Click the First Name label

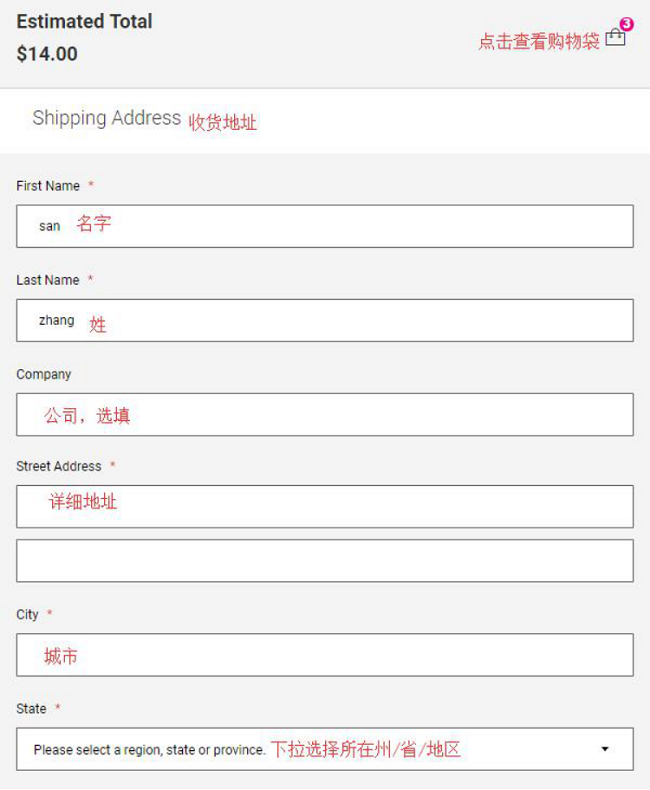48,186
